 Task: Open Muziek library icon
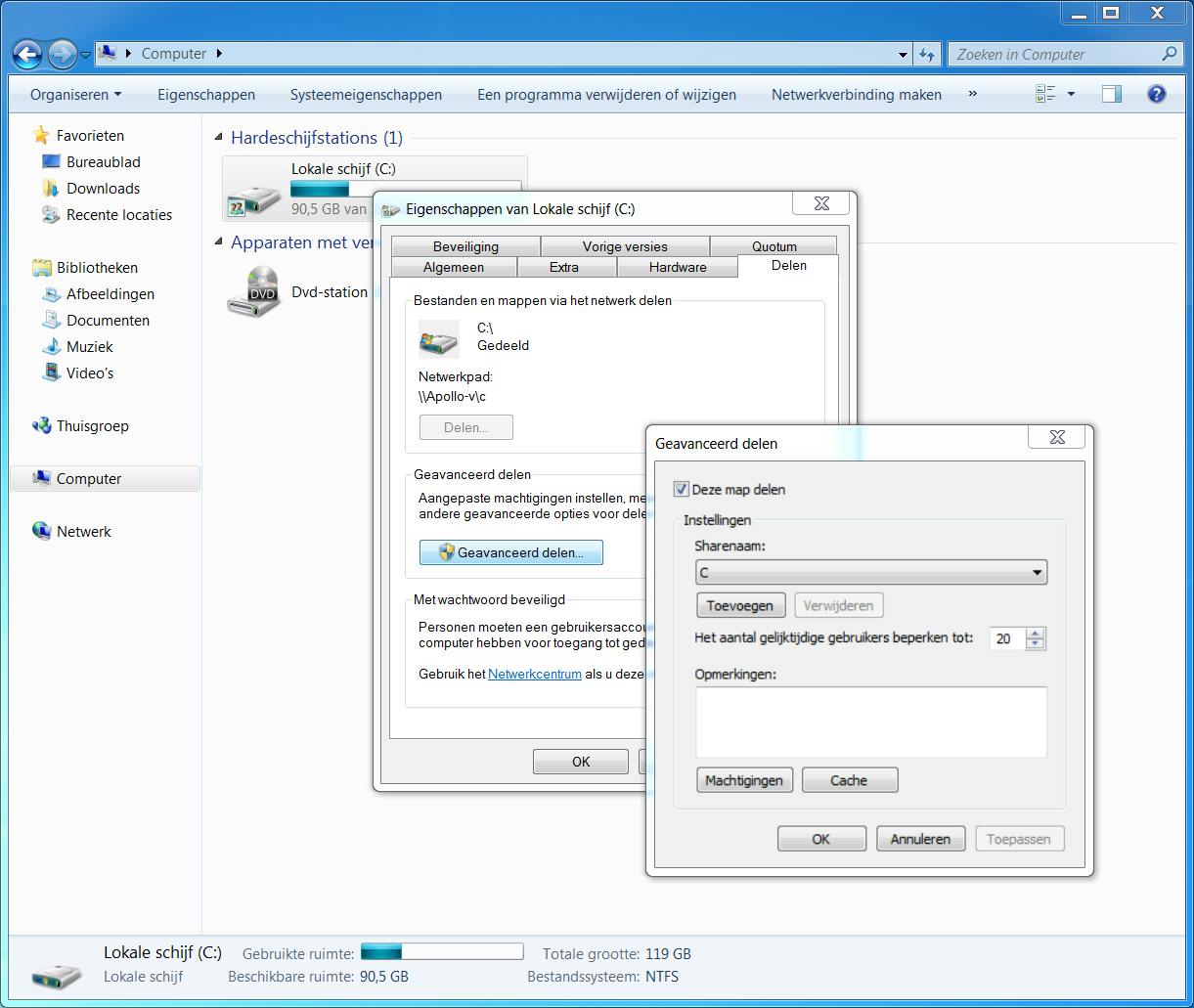[51, 346]
